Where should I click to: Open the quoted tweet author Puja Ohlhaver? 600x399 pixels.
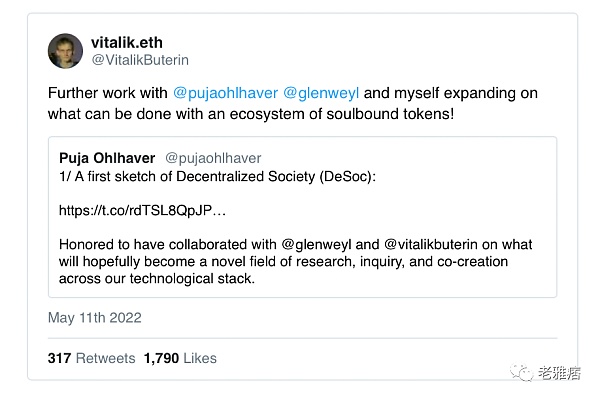point(107,158)
